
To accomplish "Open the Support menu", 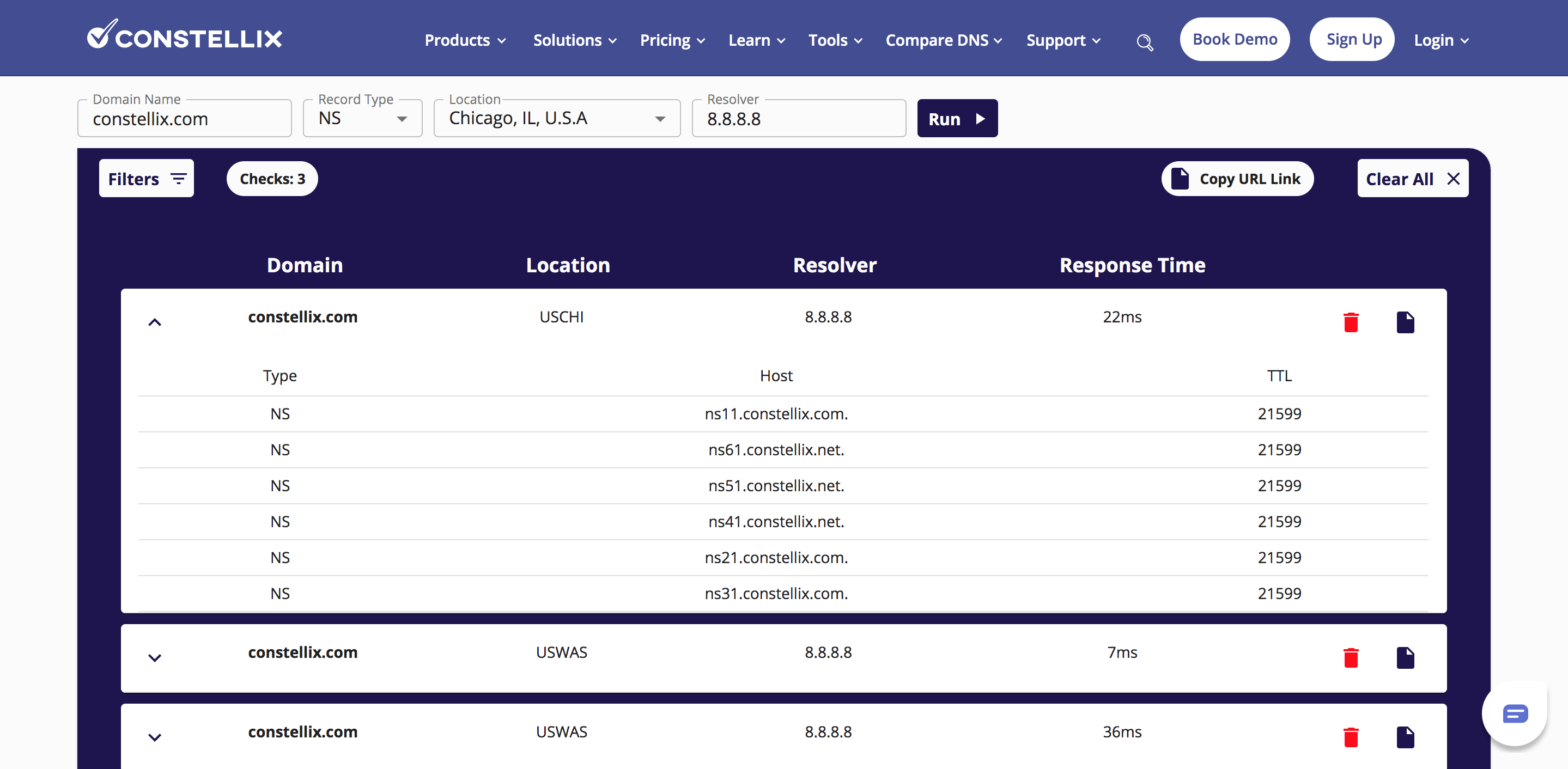I will [x=1063, y=40].
